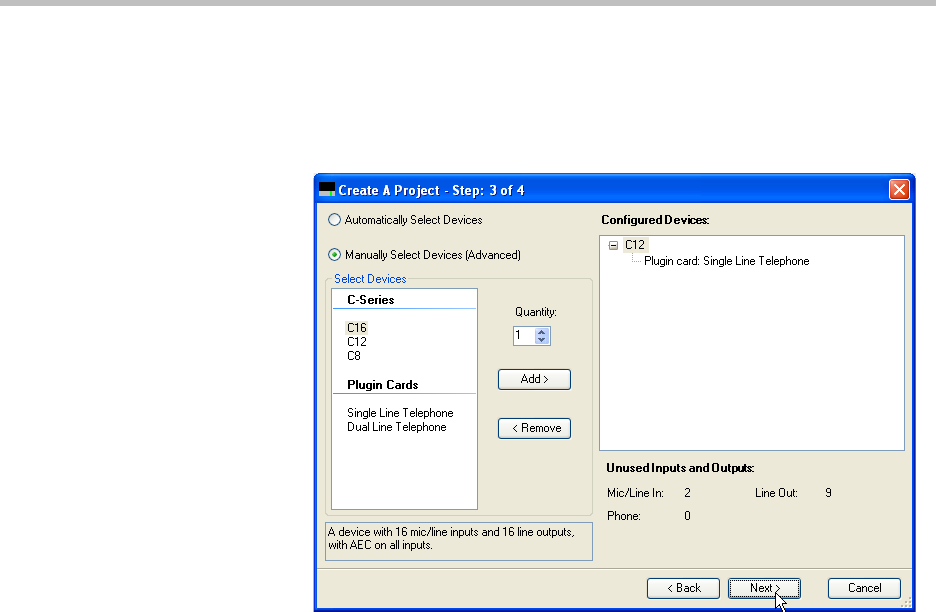Decrease the Quantity with the down arrow

(542, 341)
